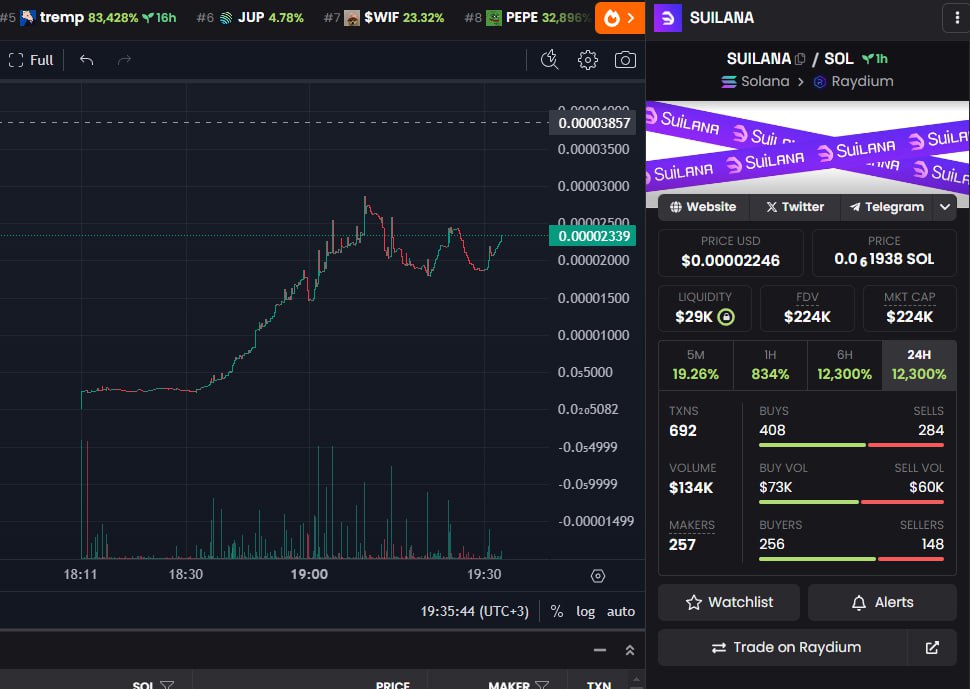
Task: Take a chart snapshot with camera icon
Action: click(625, 60)
